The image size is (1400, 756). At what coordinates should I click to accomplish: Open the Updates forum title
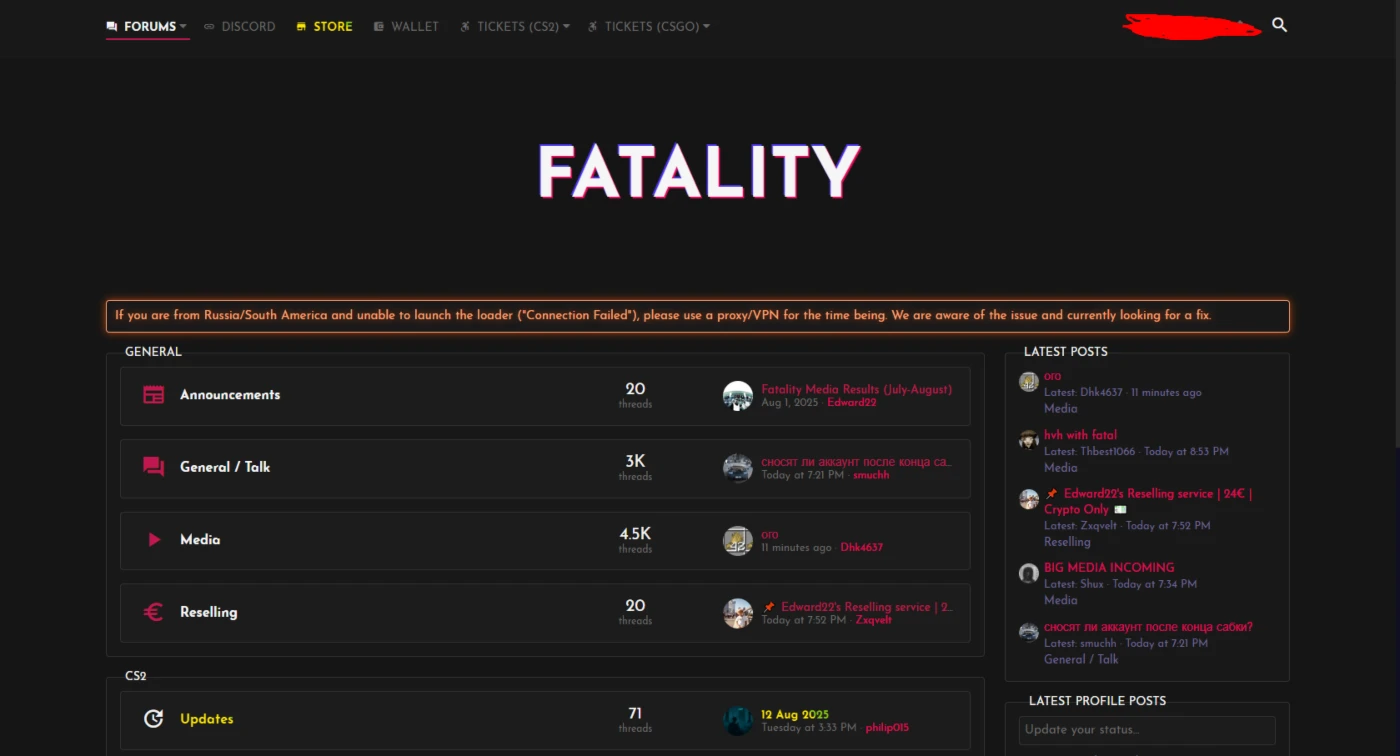[206, 719]
